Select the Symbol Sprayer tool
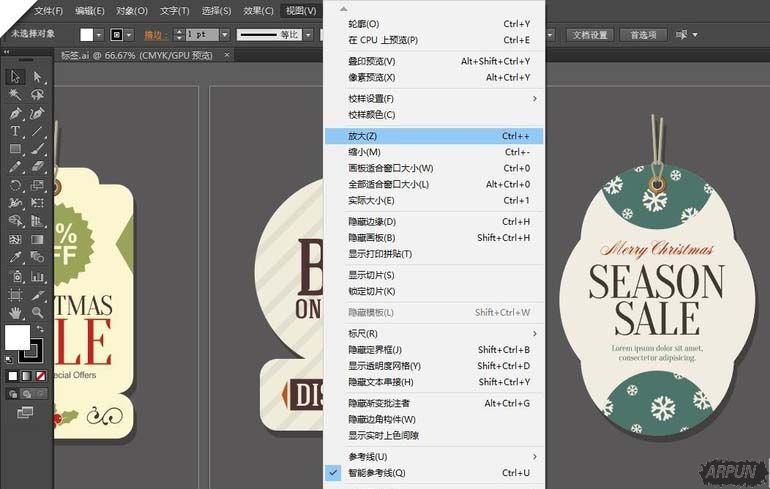Viewport: 770px width, 489px height. 15,276
